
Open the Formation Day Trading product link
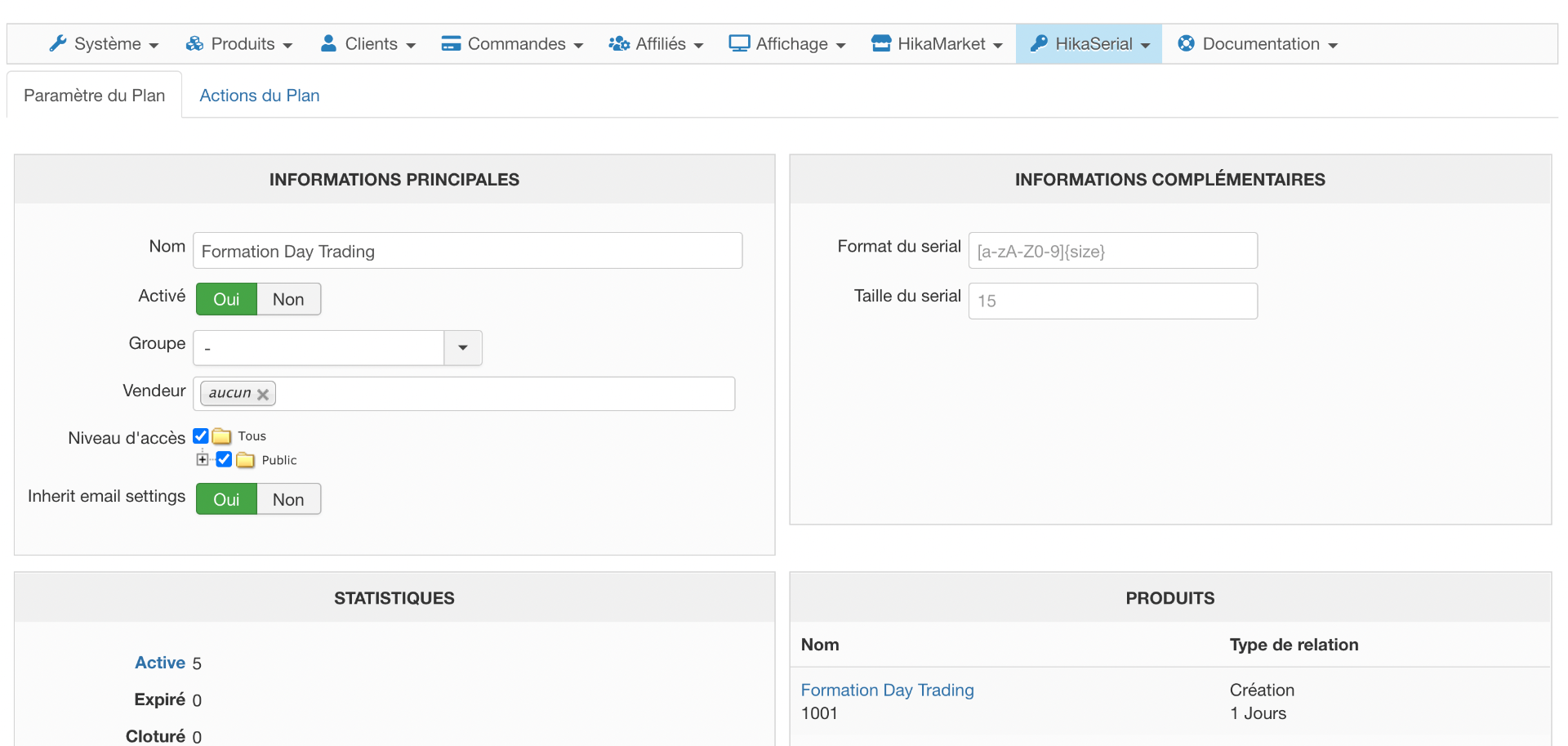click(887, 690)
